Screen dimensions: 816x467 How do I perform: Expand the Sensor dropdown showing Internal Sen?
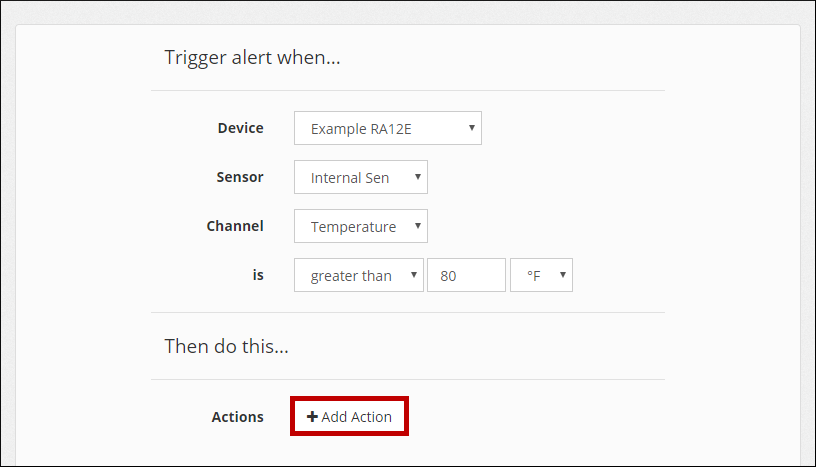361,177
